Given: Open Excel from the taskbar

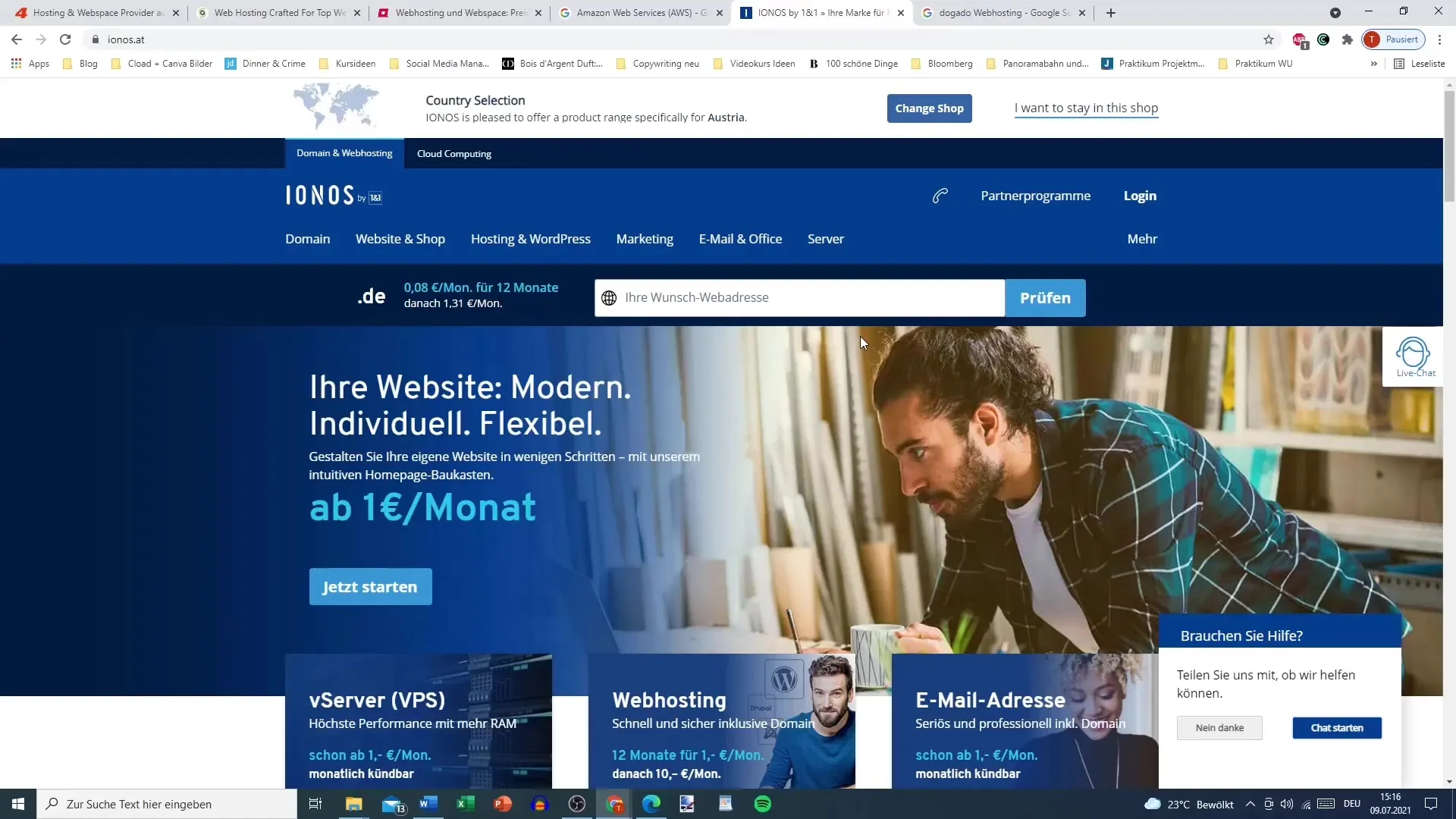Looking at the screenshot, I should (466, 804).
